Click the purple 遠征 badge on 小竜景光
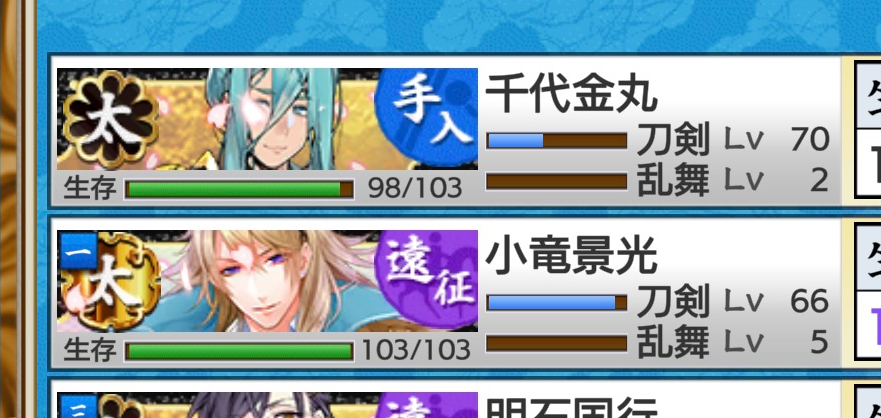This screenshot has height=418, width=881. 427,280
